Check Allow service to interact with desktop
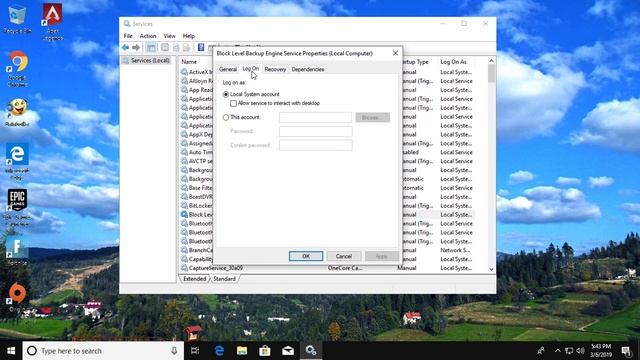Screen dimensions: 640x360 point(233,103)
